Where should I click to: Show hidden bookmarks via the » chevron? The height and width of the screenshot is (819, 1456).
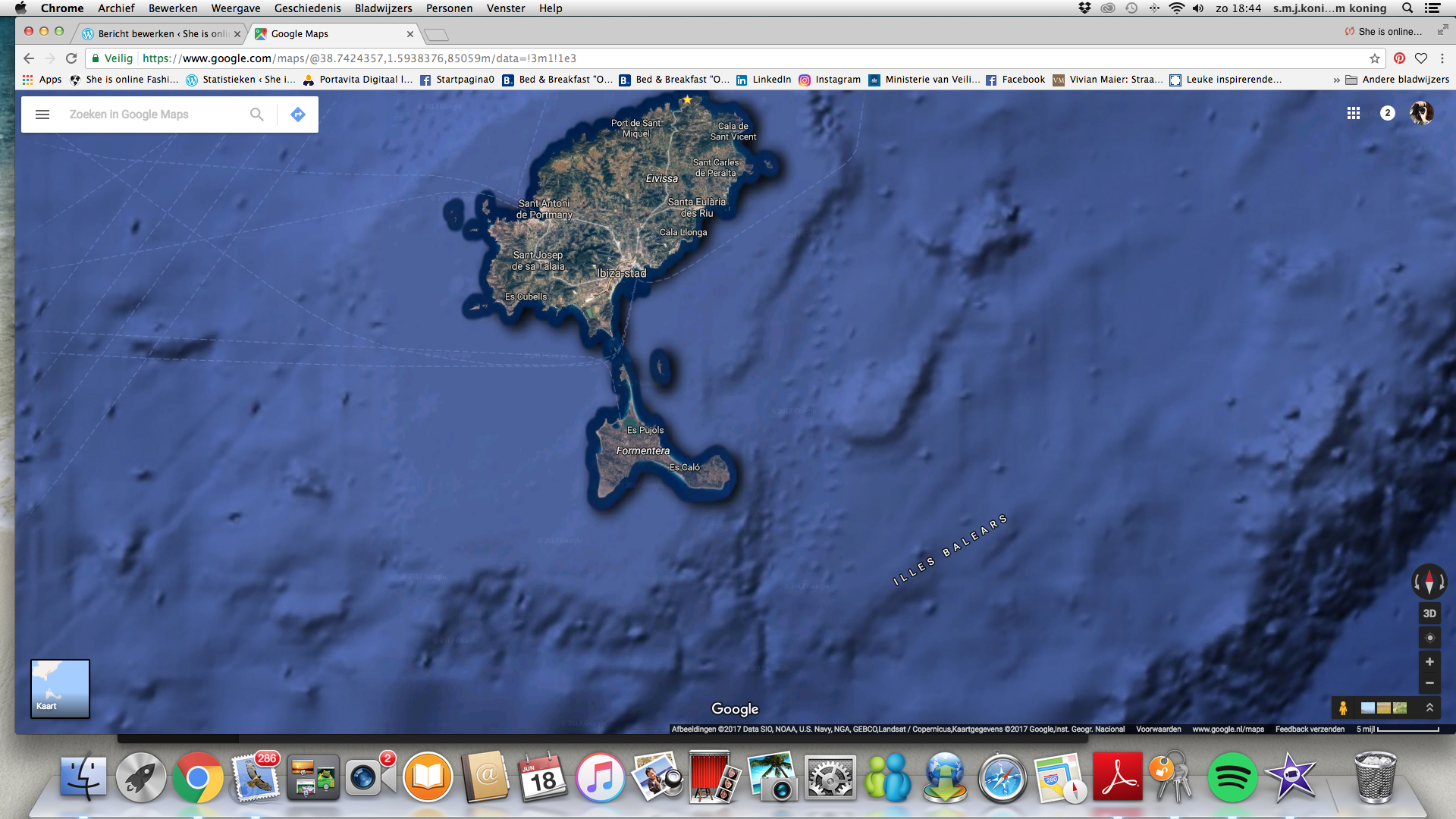1336,80
